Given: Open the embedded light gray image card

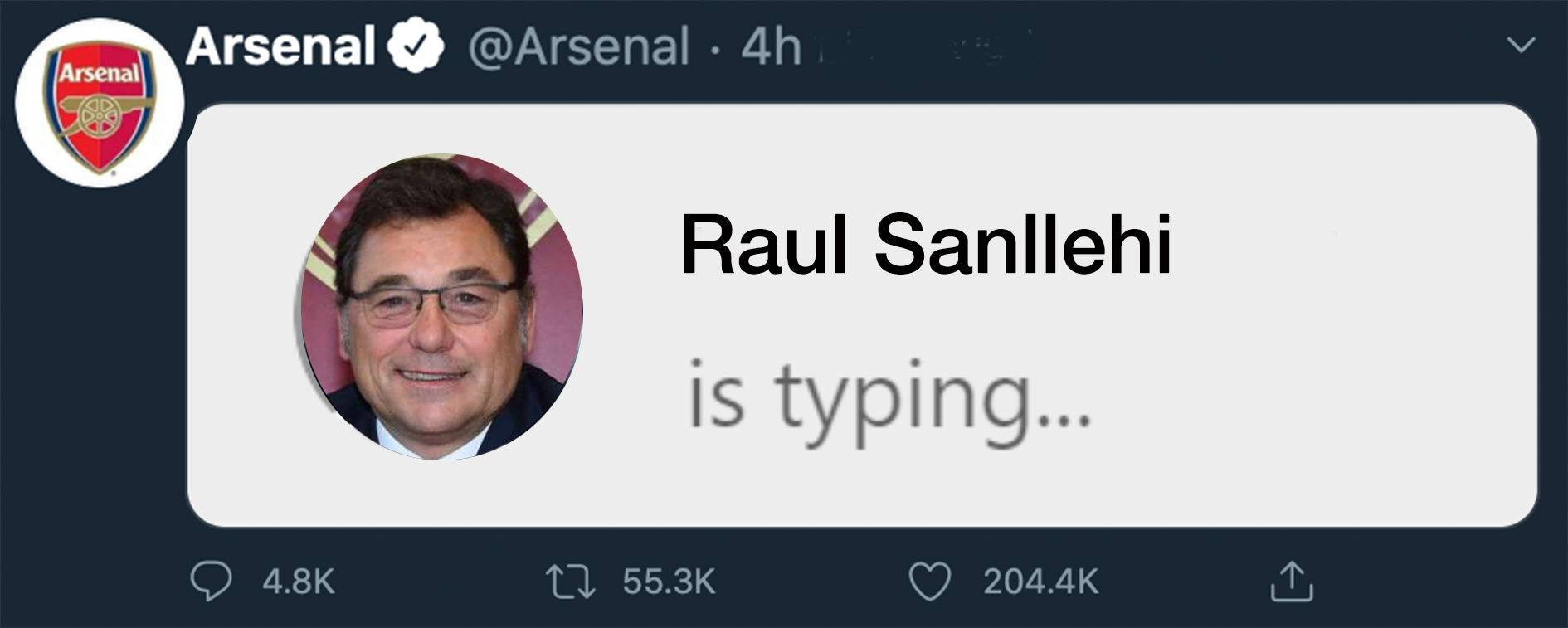Looking at the screenshot, I should point(862,315).
